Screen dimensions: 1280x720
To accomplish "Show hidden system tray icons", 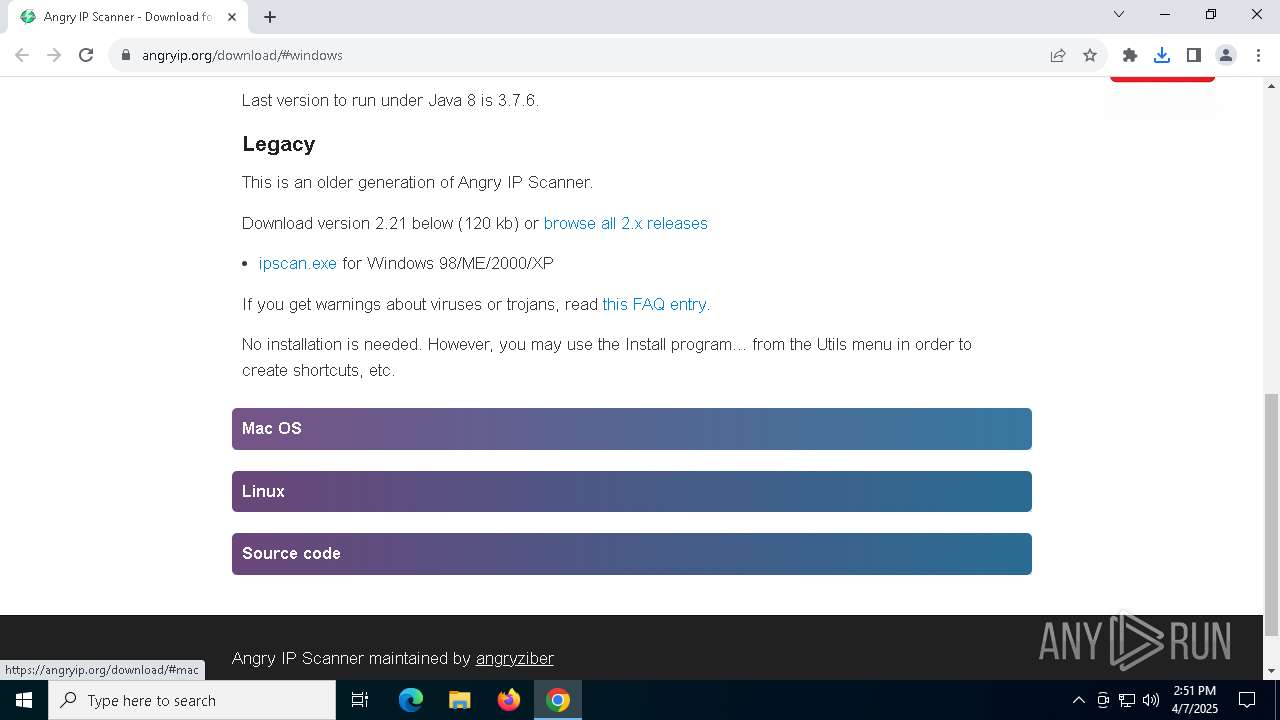I will click(x=1078, y=700).
